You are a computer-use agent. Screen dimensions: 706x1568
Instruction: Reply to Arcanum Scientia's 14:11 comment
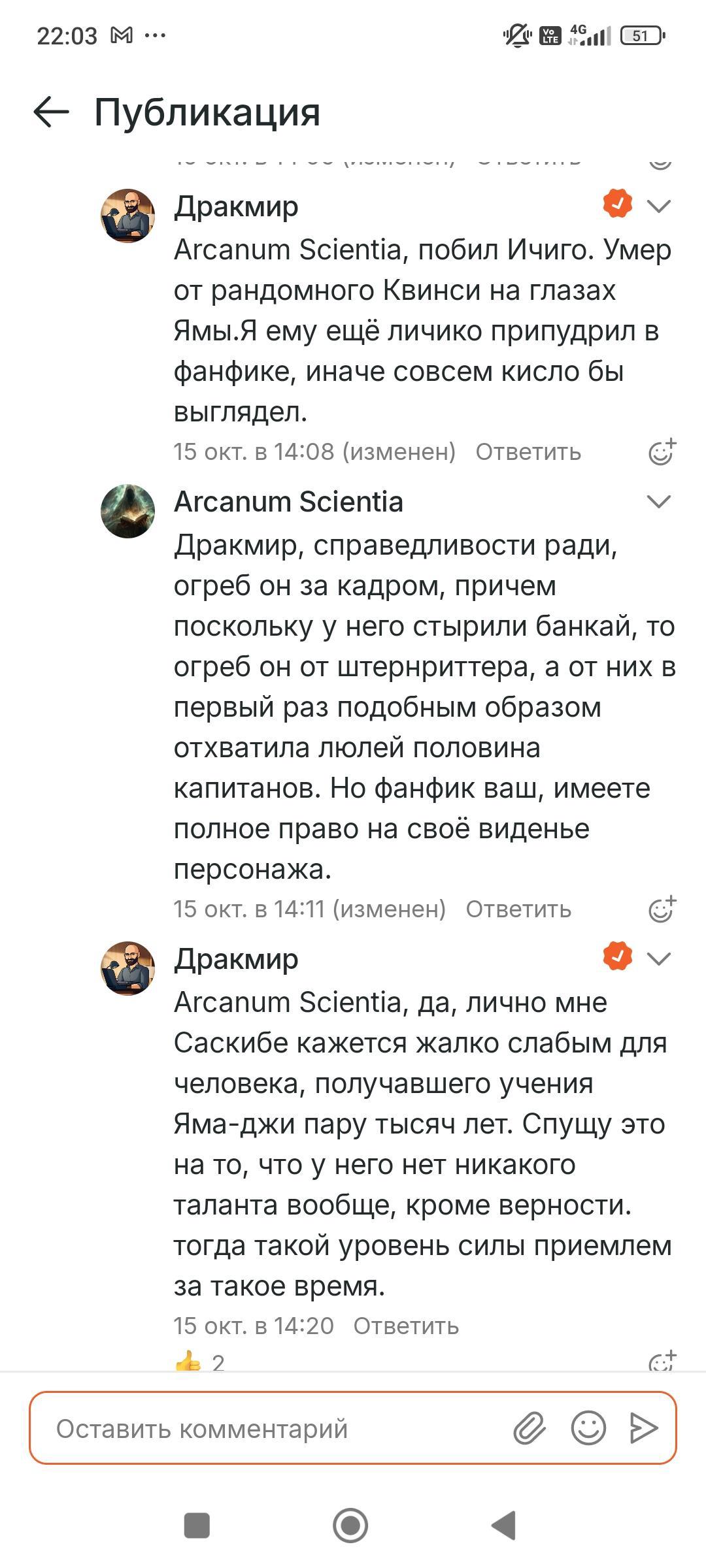[518, 909]
